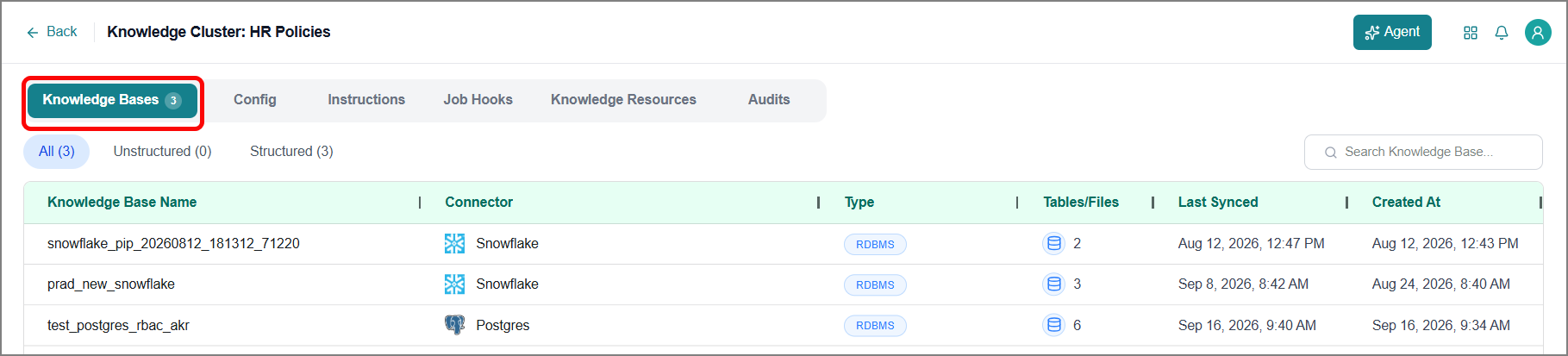Open the Audits tab
The width and height of the screenshot is (1568, 356).
point(769,100)
